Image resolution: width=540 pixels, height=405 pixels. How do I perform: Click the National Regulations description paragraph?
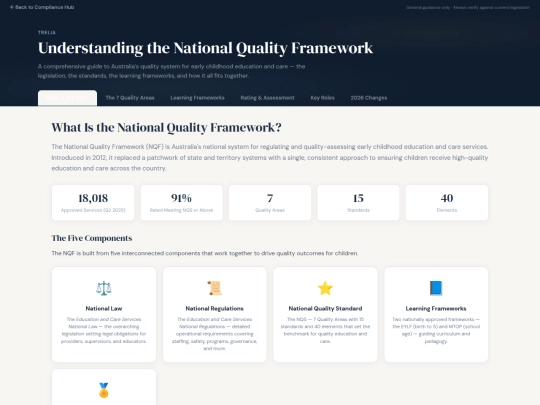(x=215, y=334)
